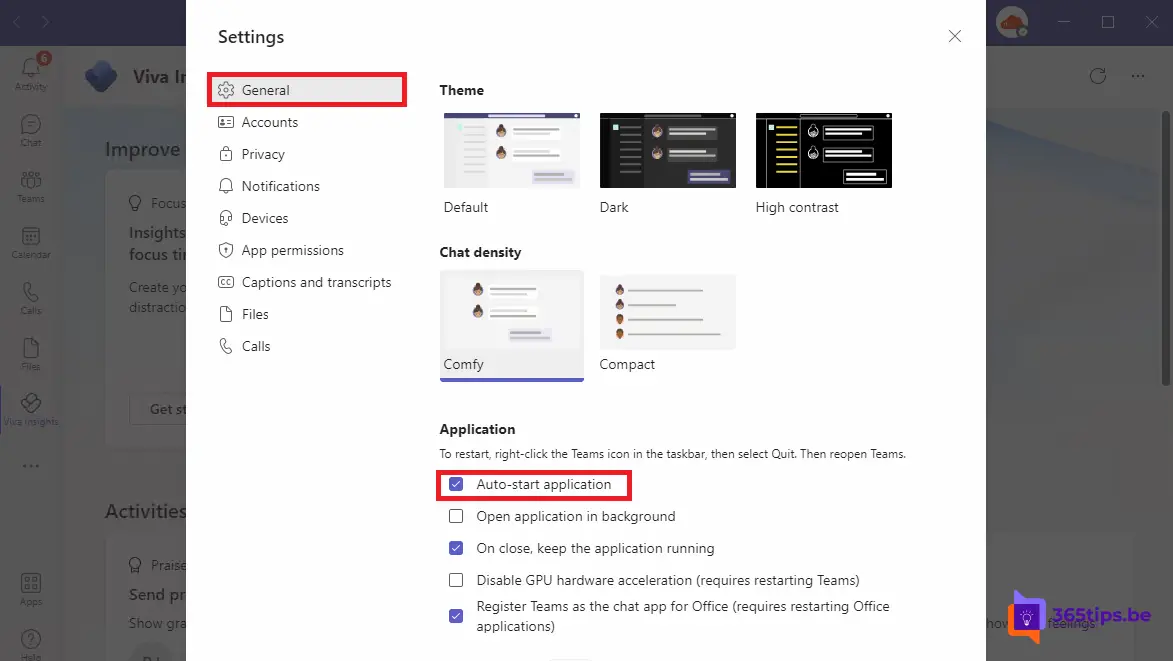Disable Auto-start application

click(456, 484)
